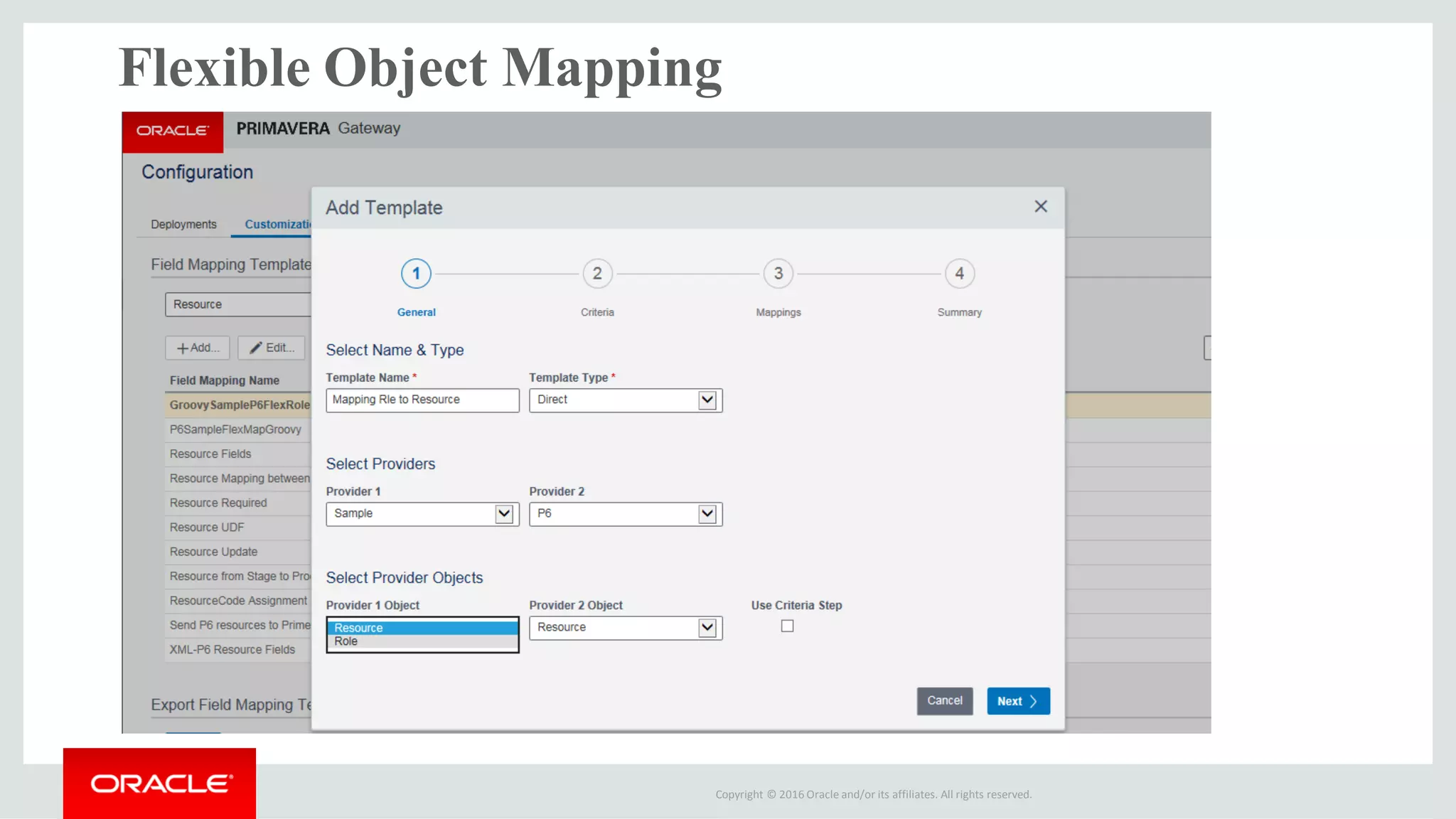Click step 2 Criteria circle
The image size is (1456, 819).
tap(597, 274)
